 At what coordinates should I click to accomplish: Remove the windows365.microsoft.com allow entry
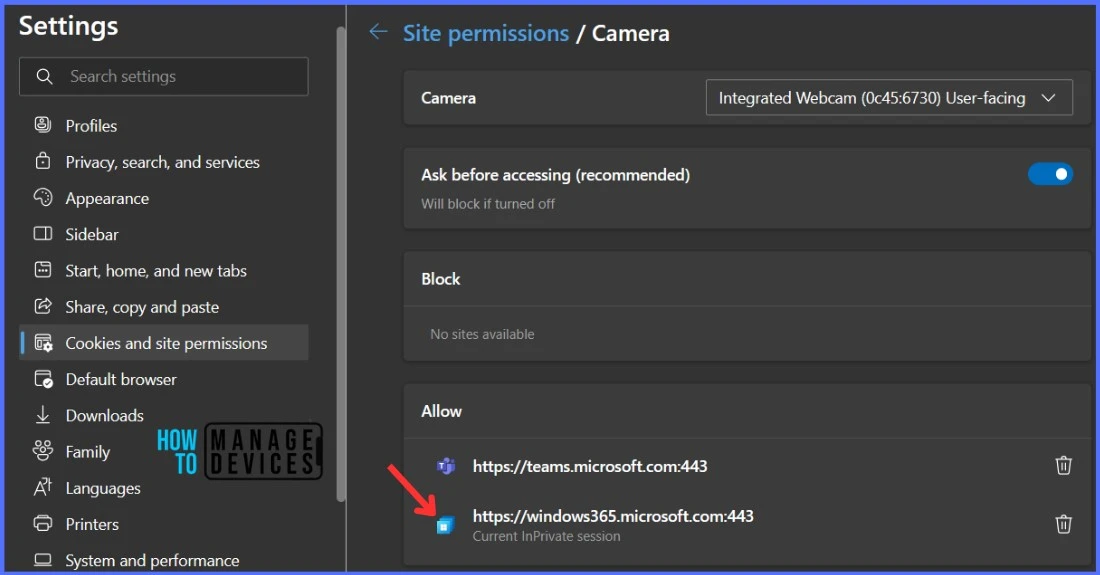click(1063, 524)
